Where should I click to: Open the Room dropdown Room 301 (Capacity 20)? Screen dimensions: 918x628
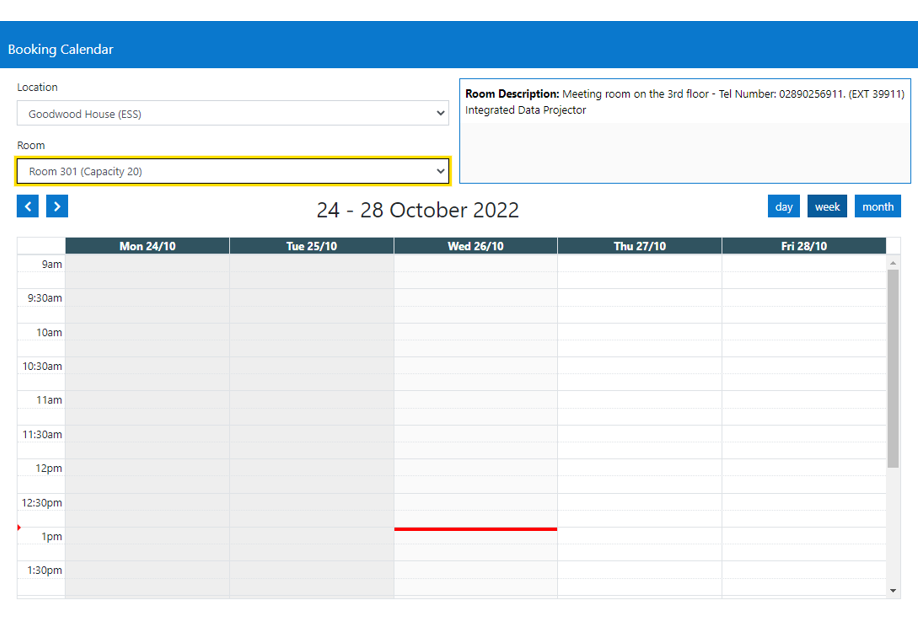pyautogui.click(x=232, y=171)
